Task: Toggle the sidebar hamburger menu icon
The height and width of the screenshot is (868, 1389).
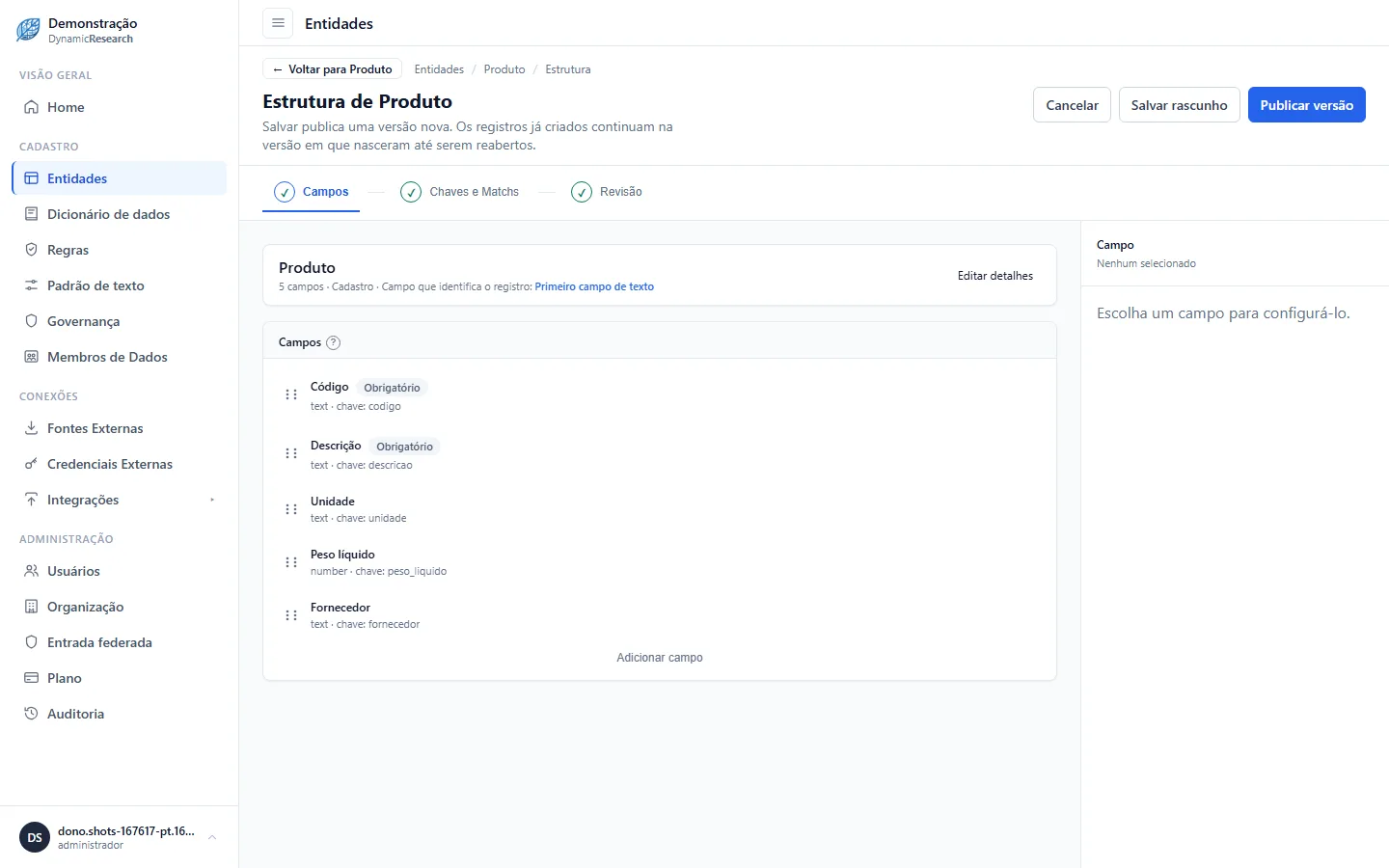Action: (x=278, y=23)
